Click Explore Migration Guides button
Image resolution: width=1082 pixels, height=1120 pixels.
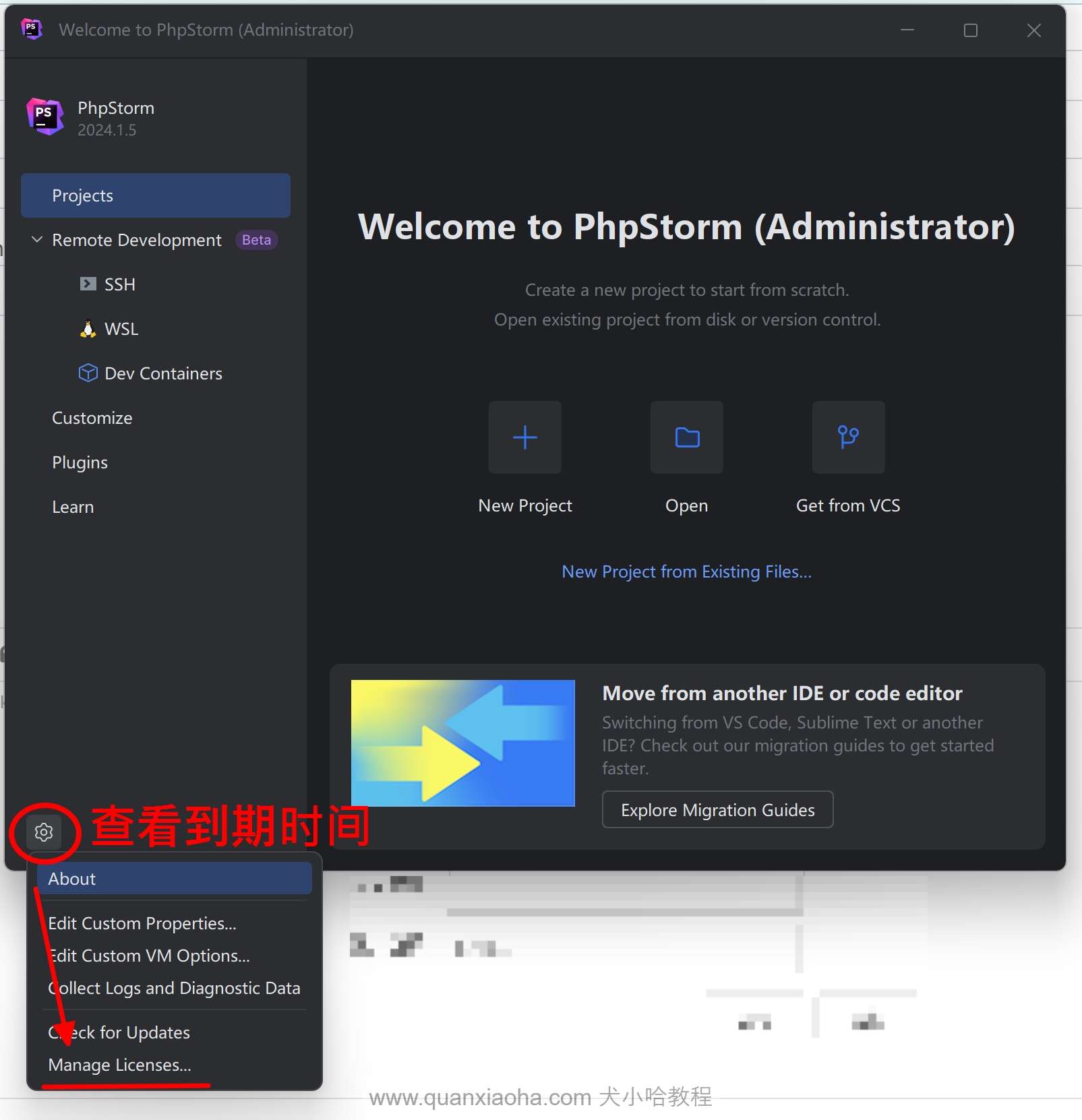[x=718, y=809]
